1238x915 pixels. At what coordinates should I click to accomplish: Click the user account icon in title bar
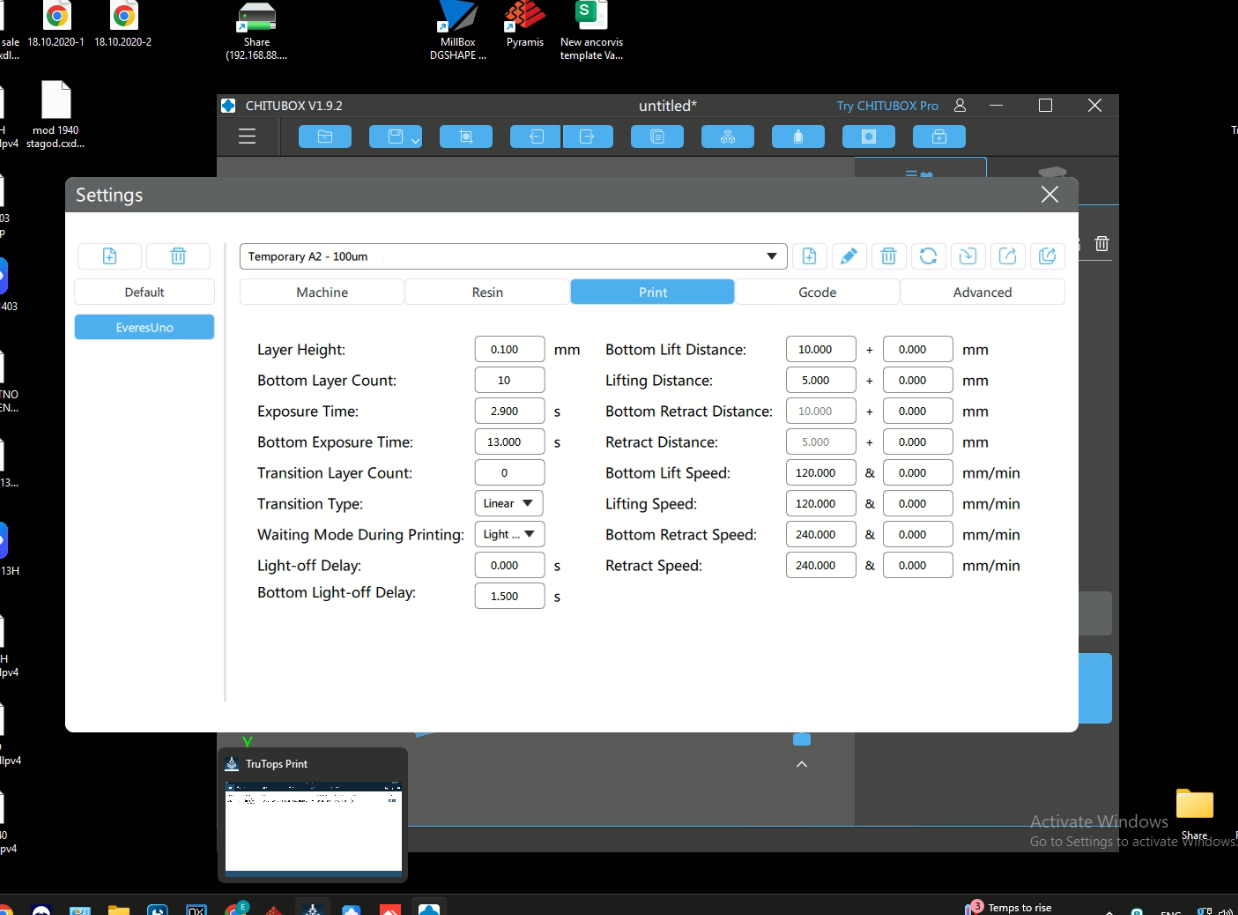(960, 106)
